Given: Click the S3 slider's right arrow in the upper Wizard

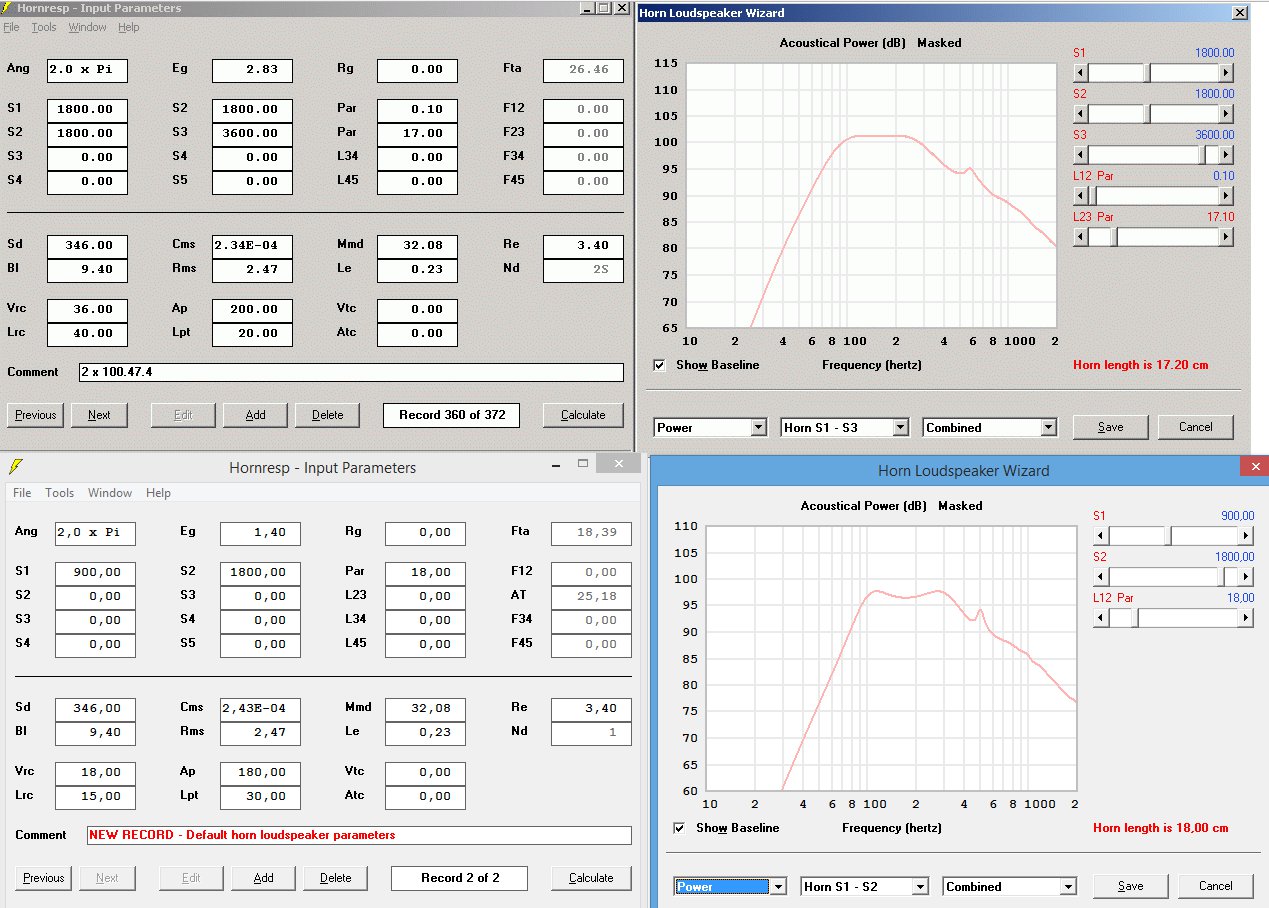Looking at the screenshot, I should click(x=1226, y=155).
